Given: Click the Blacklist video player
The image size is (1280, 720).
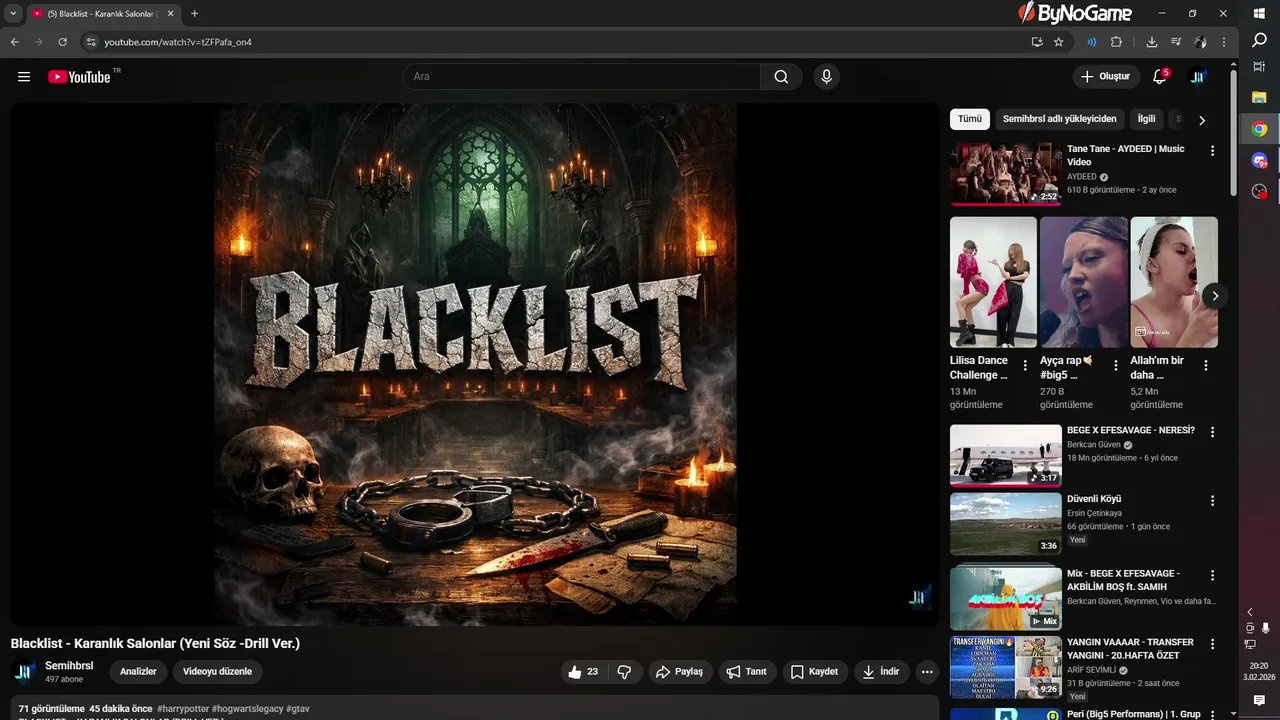Looking at the screenshot, I should (x=475, y=365).
